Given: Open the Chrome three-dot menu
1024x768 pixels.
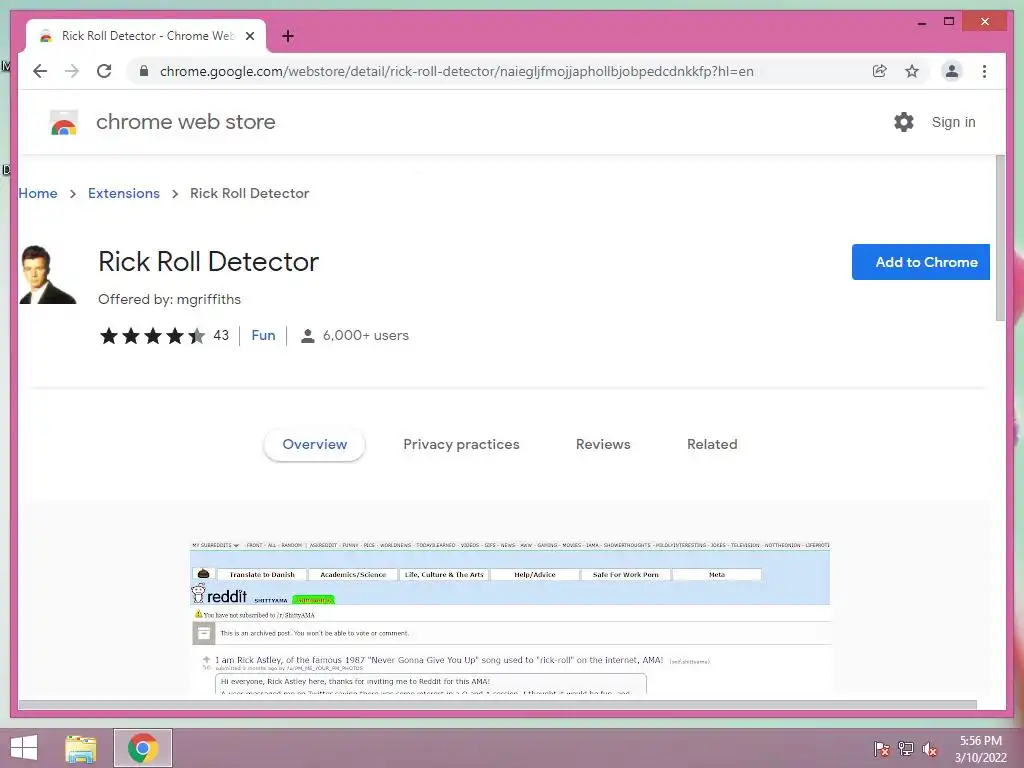Looking at the screenshot, I should point(984,71).
